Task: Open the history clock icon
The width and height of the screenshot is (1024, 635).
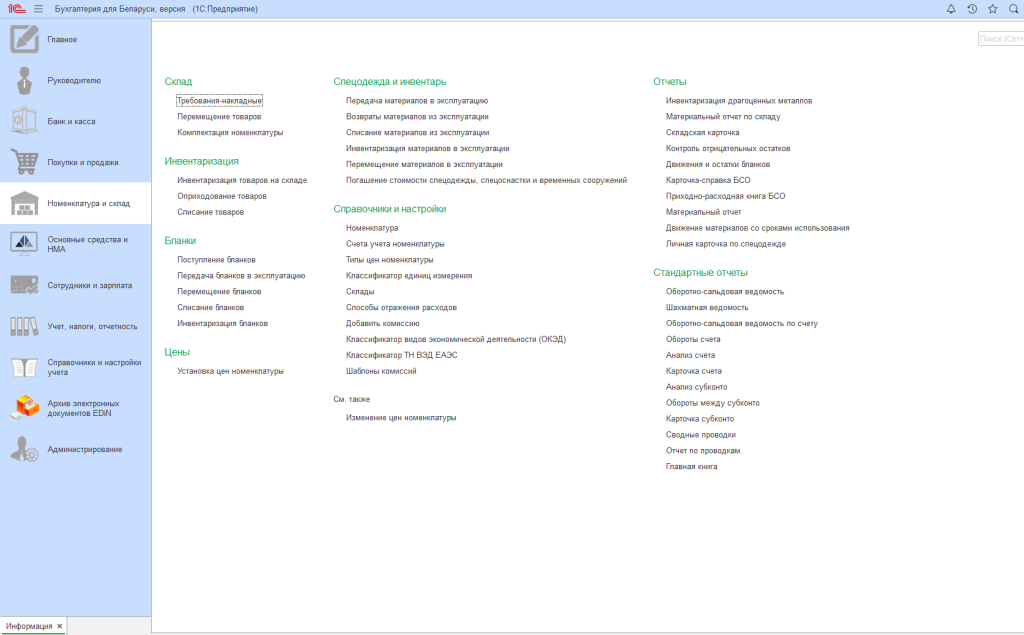Action: click(971, 9)
